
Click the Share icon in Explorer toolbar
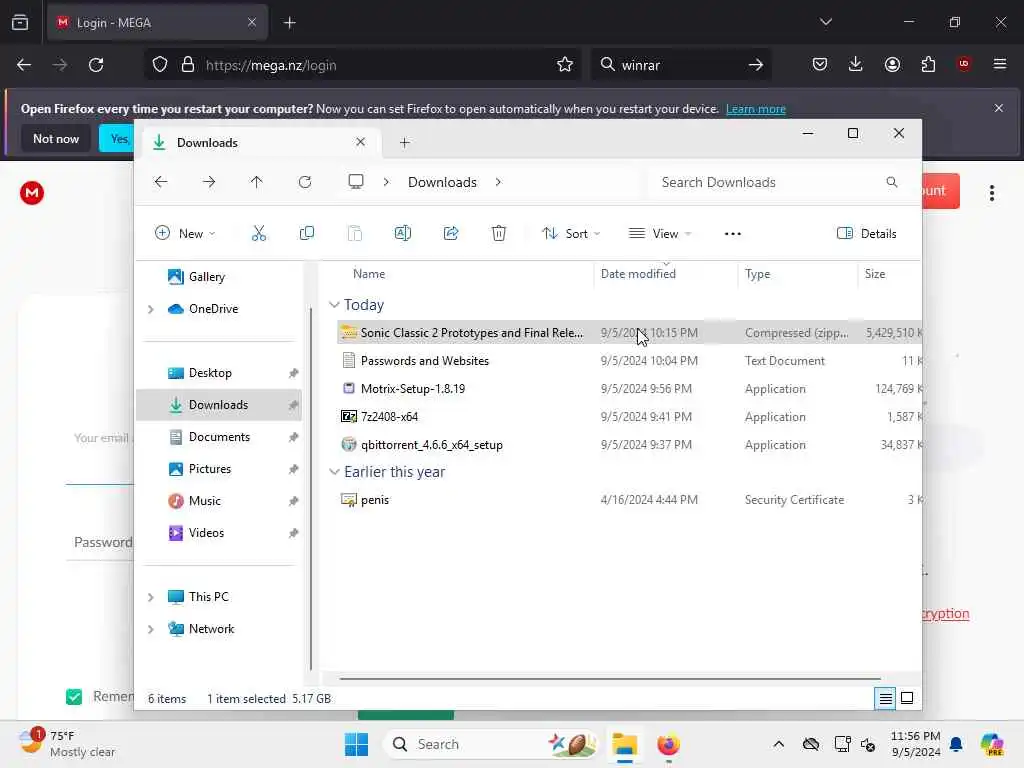(x=451, y=233)
